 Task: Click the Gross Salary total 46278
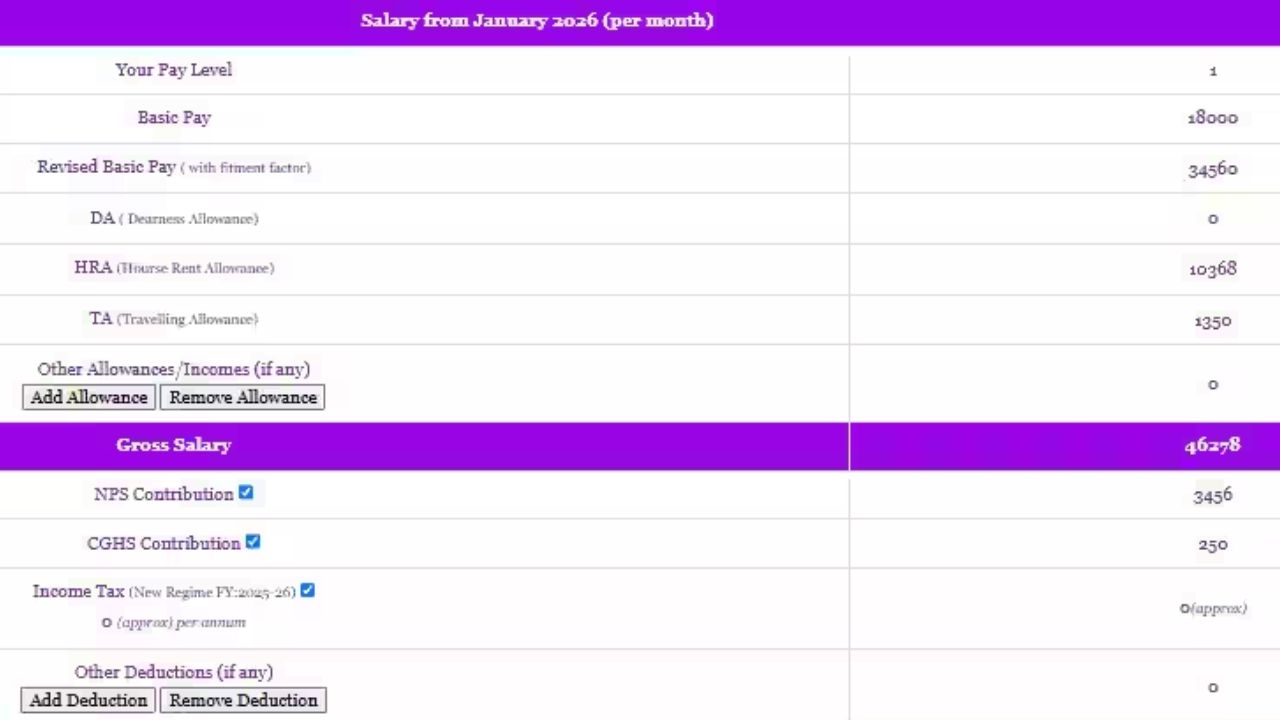(x=1212, y=445)
